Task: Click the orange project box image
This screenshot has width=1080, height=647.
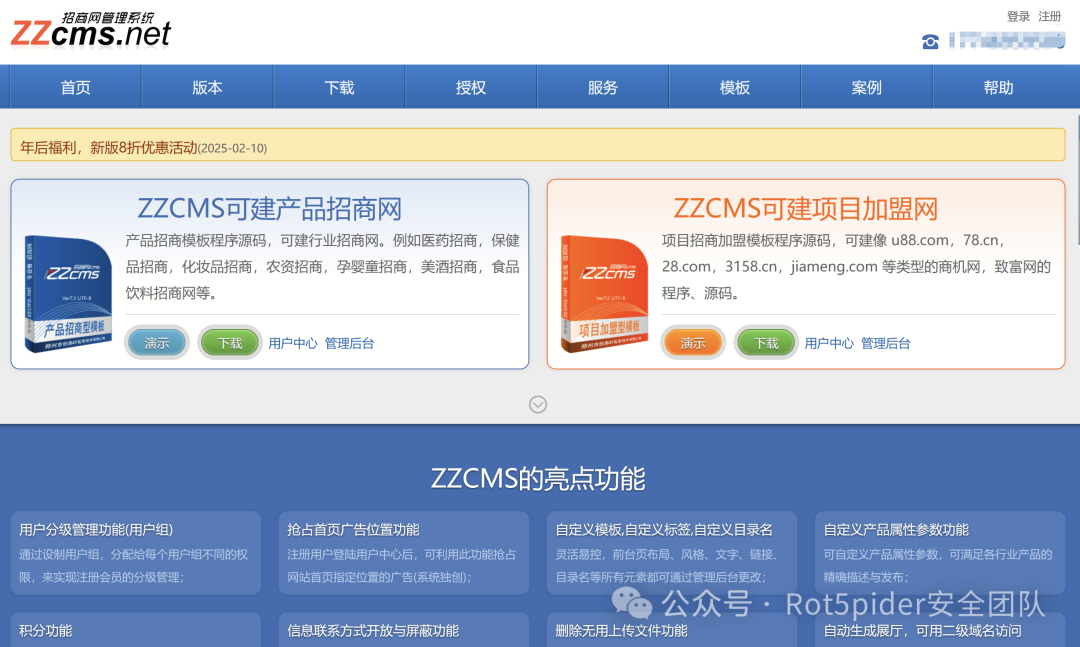Action: click(x=604, y=294)
